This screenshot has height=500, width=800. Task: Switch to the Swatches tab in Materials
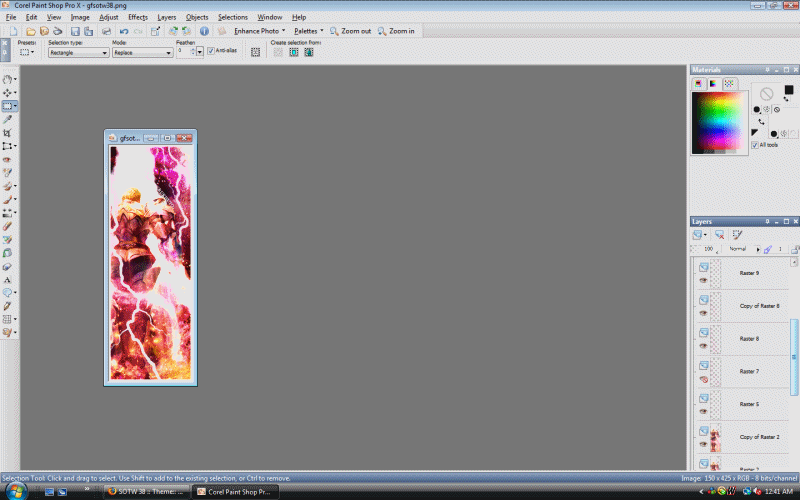(x=729, y=84)
